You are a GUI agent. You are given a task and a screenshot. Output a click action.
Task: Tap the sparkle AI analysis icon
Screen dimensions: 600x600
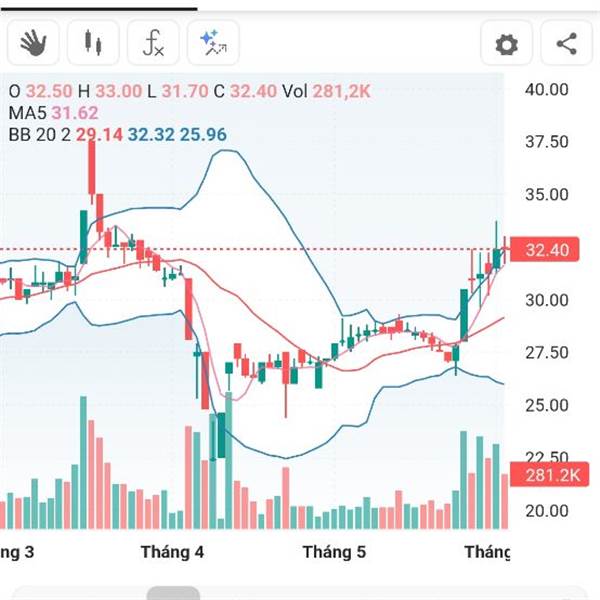tap(212, 43)
